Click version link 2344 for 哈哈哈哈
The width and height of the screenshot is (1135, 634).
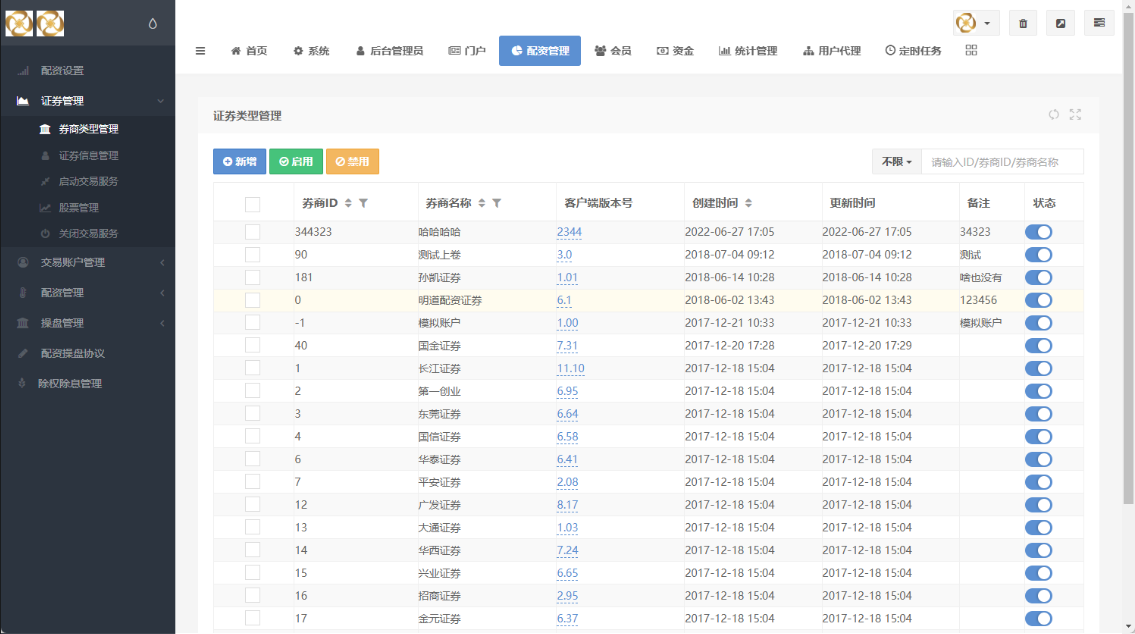click(x=569, y=232)
